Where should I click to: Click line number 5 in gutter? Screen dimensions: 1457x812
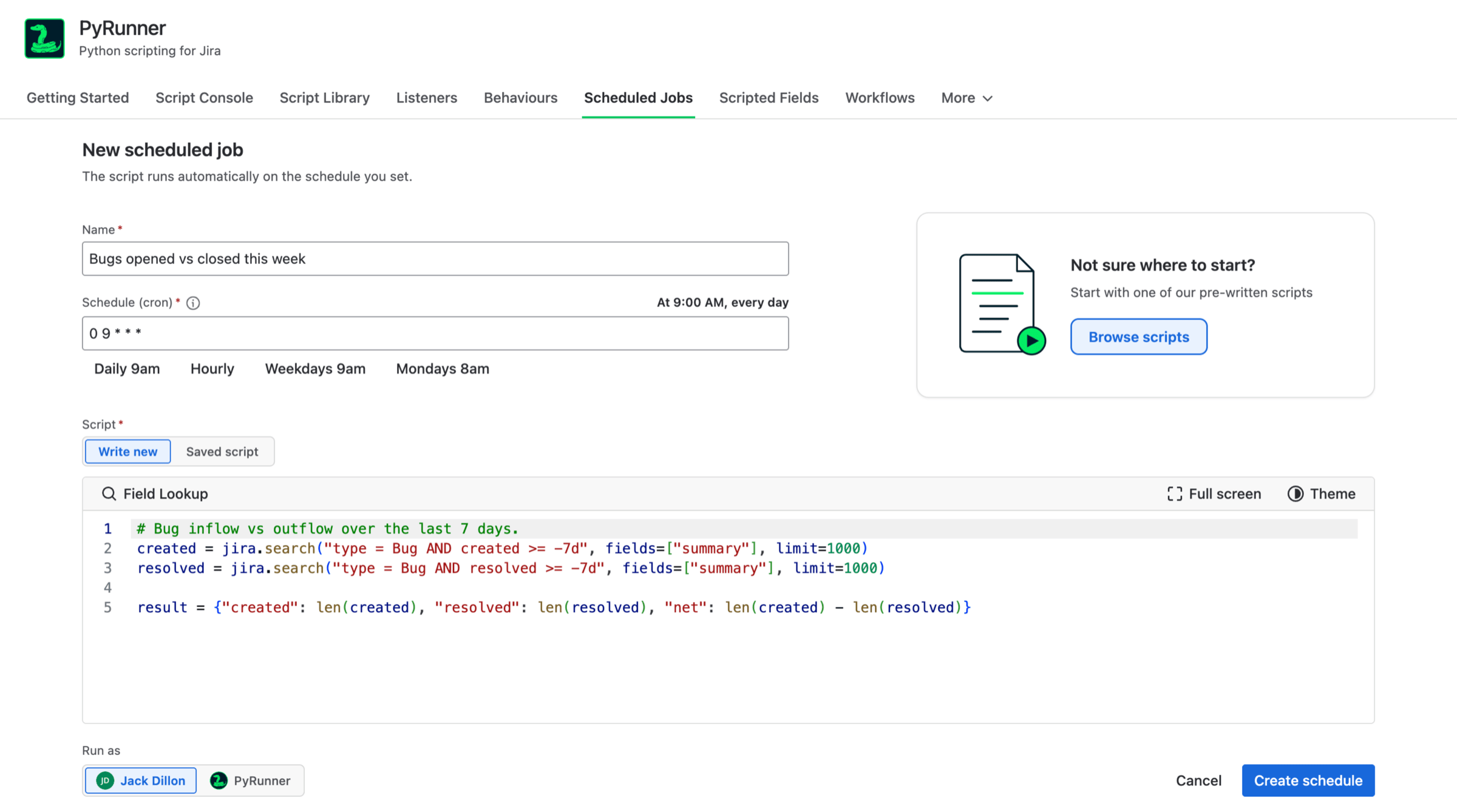107,607
